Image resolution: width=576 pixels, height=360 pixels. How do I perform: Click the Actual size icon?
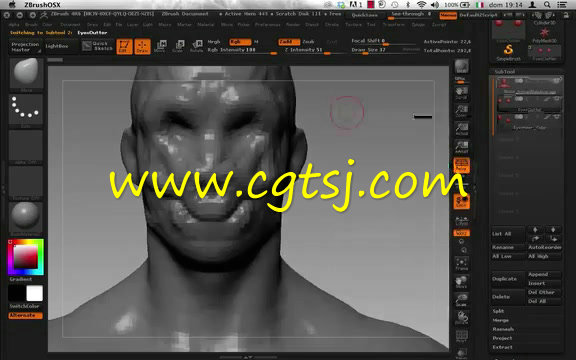(x=461, y=129)
